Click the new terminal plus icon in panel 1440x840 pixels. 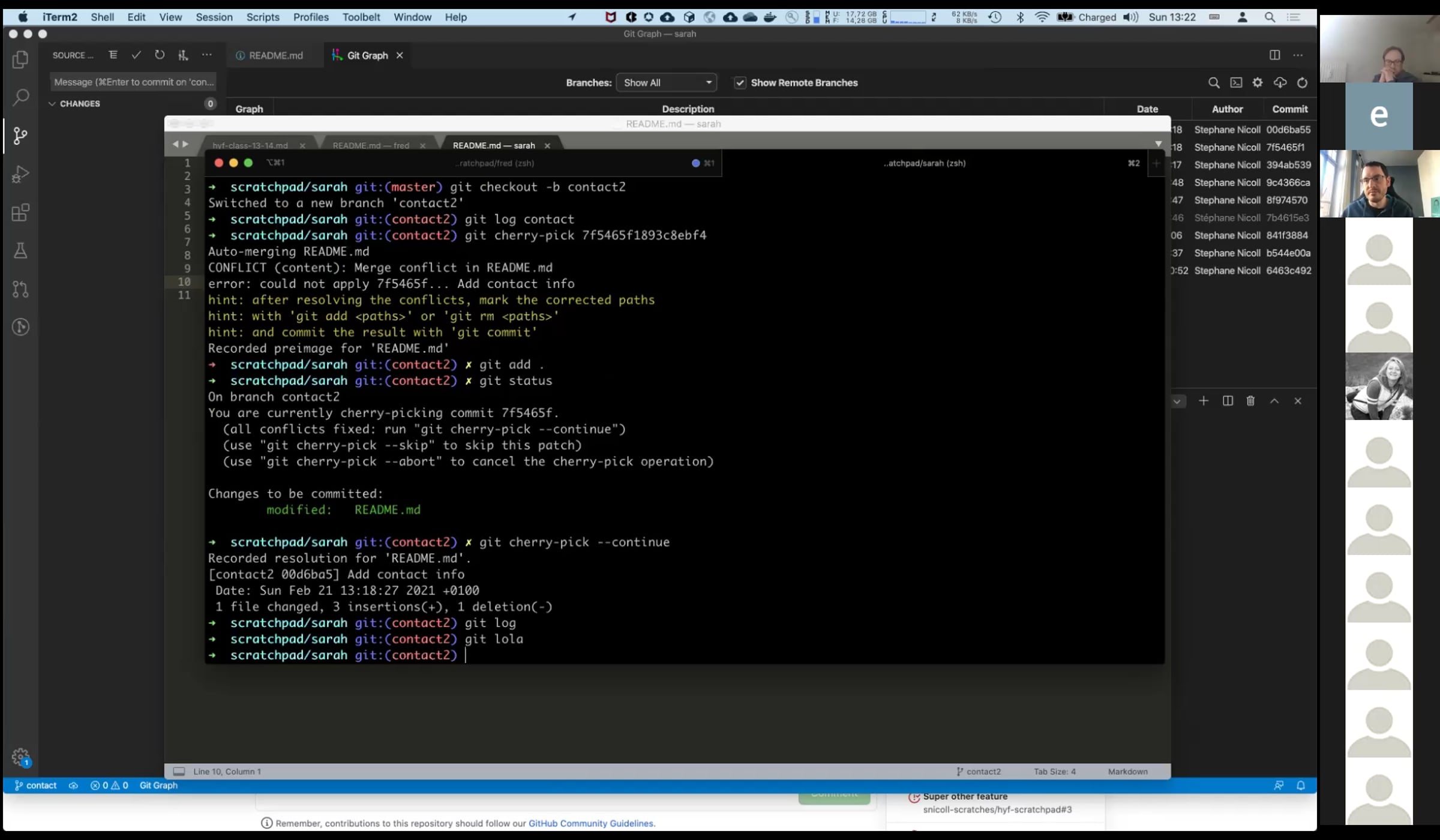point(1204,401)
